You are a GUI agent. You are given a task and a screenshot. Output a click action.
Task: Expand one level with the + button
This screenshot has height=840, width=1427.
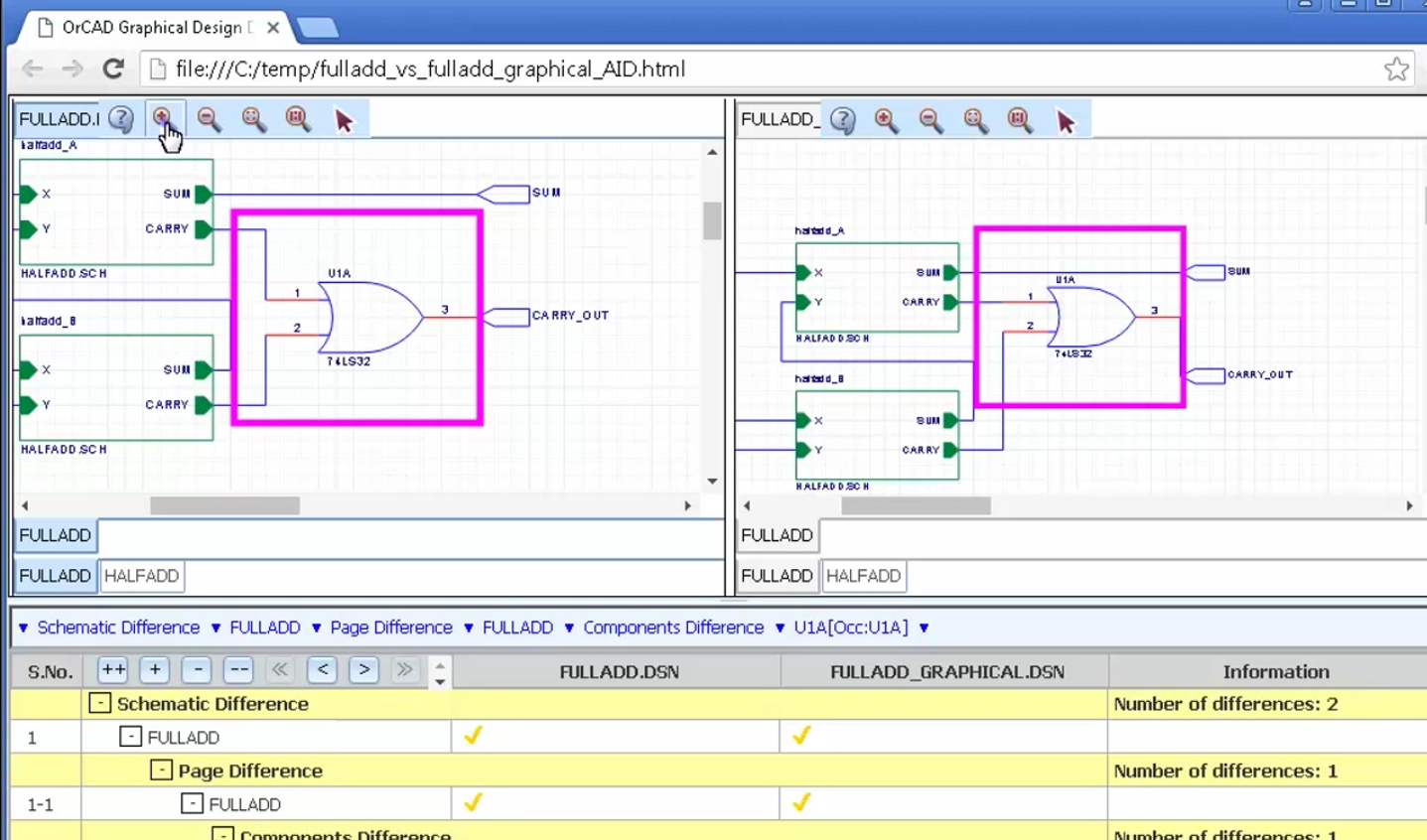[x=155, y=669]
